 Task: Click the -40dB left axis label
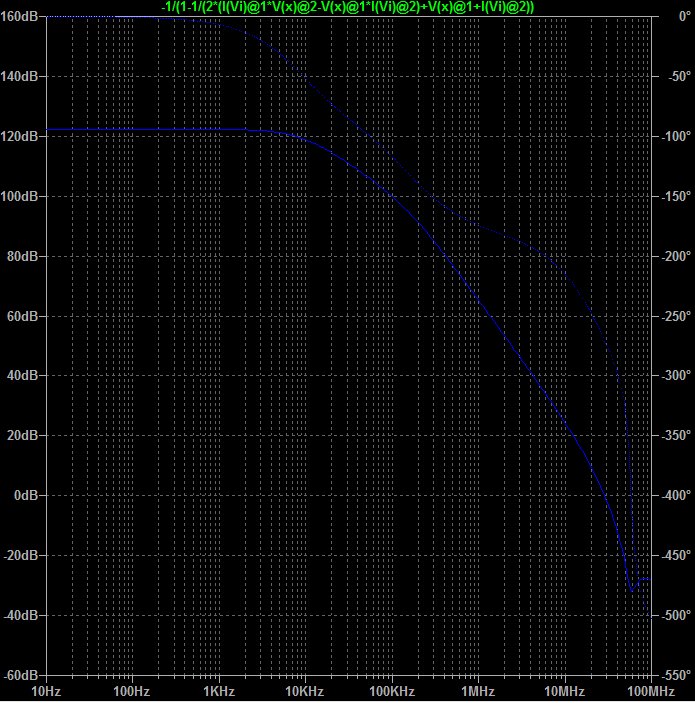21,615
